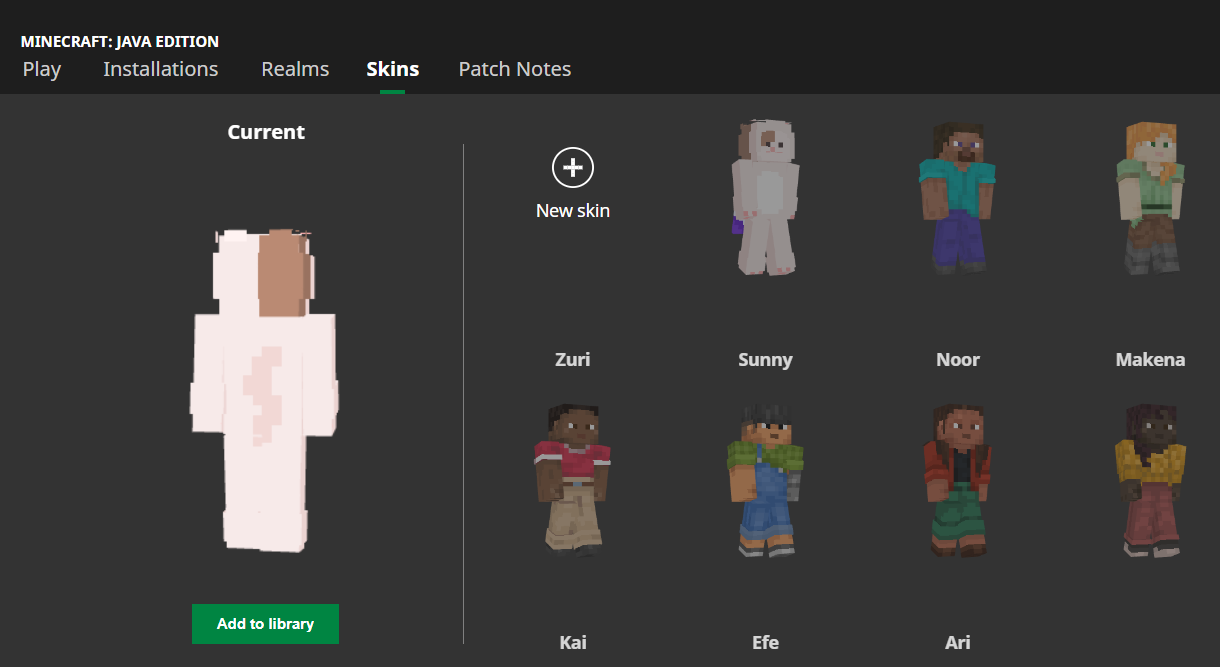Open the Installations tab
1220x667 pixels.
161,69
